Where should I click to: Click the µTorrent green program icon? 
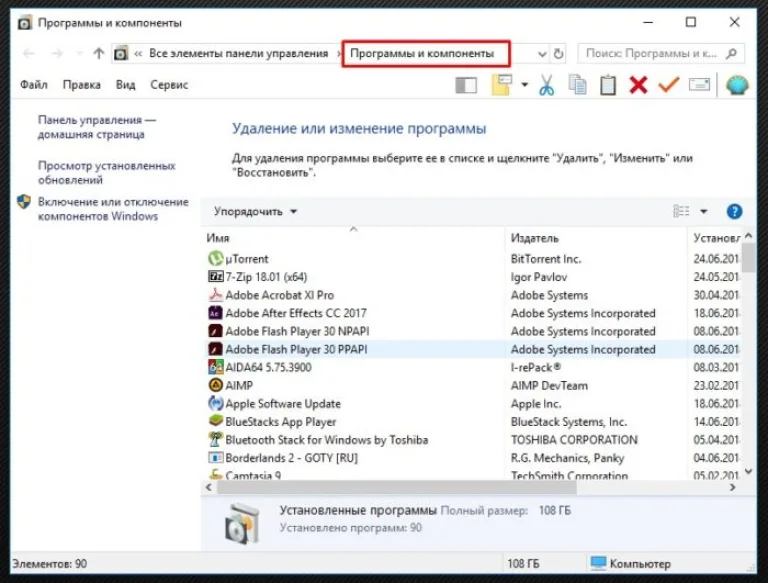(x=215, y=258)
